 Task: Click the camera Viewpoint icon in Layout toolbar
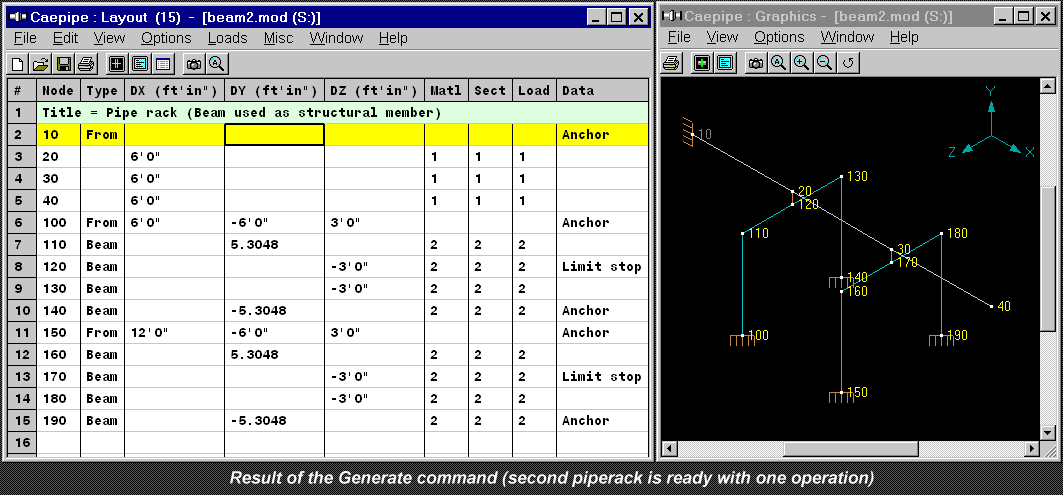point(195,64)
